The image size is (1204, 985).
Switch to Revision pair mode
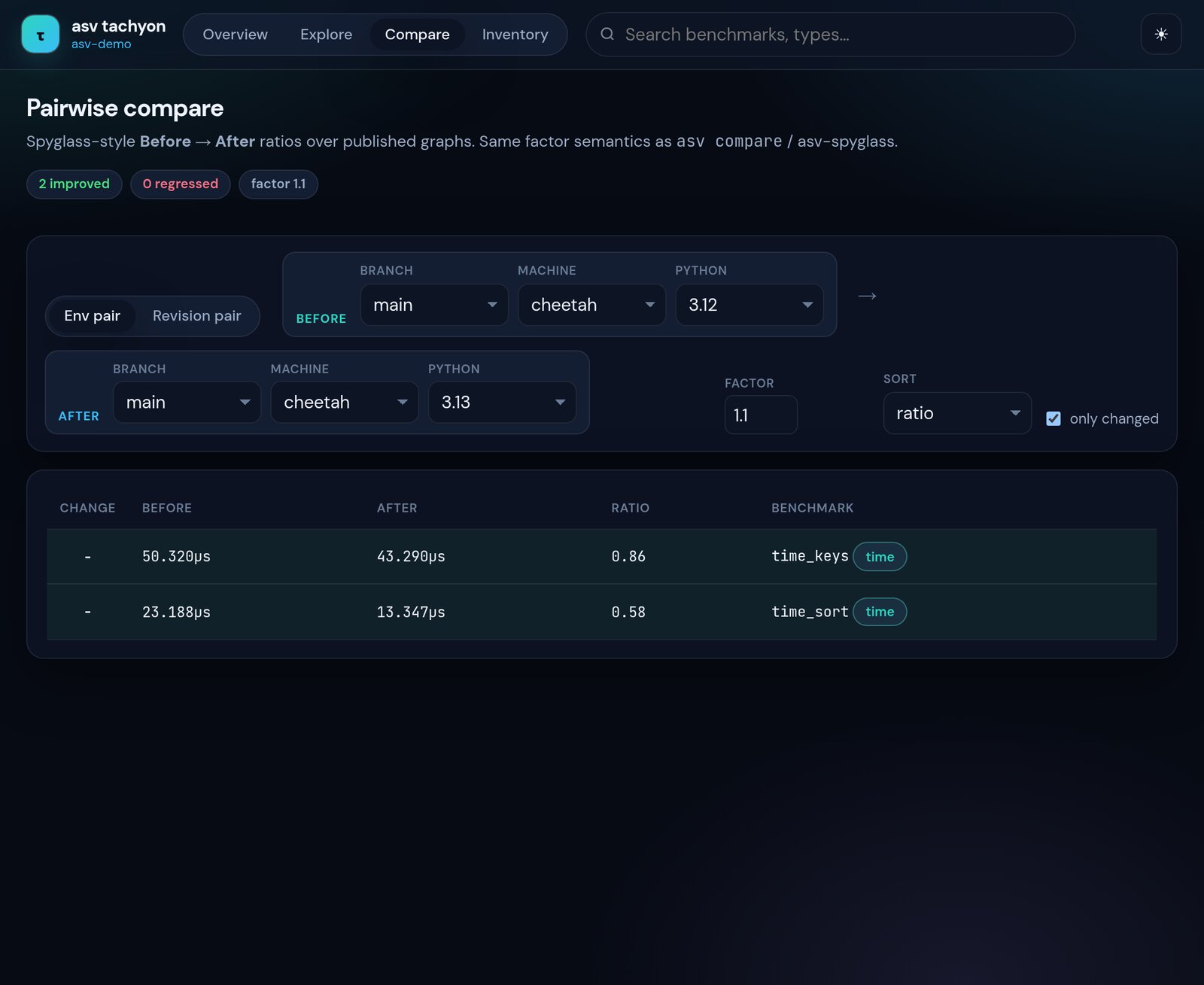click(196, 316)
